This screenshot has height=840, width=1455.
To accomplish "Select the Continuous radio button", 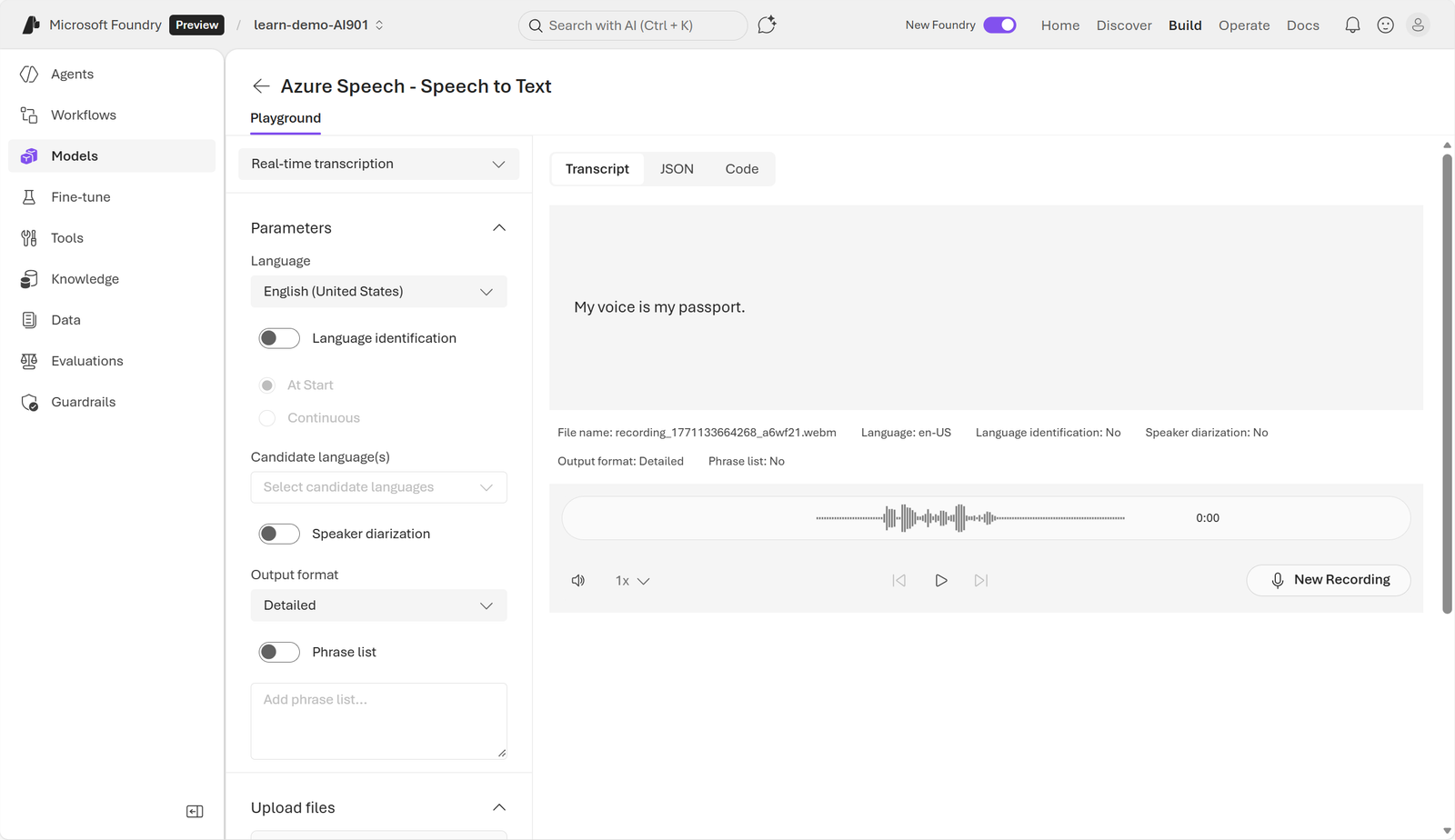I will [x=267, y=418].
